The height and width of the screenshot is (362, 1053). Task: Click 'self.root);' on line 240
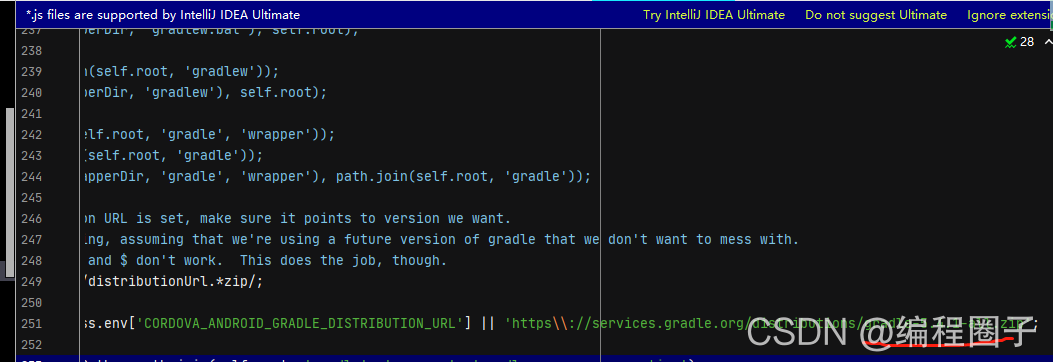click(283, 93)
